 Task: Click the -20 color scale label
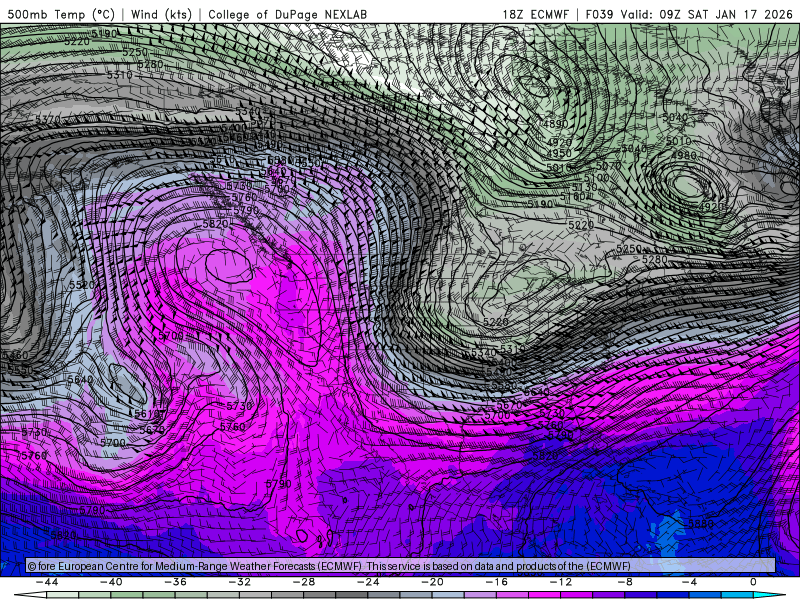[x=433, y=582]
